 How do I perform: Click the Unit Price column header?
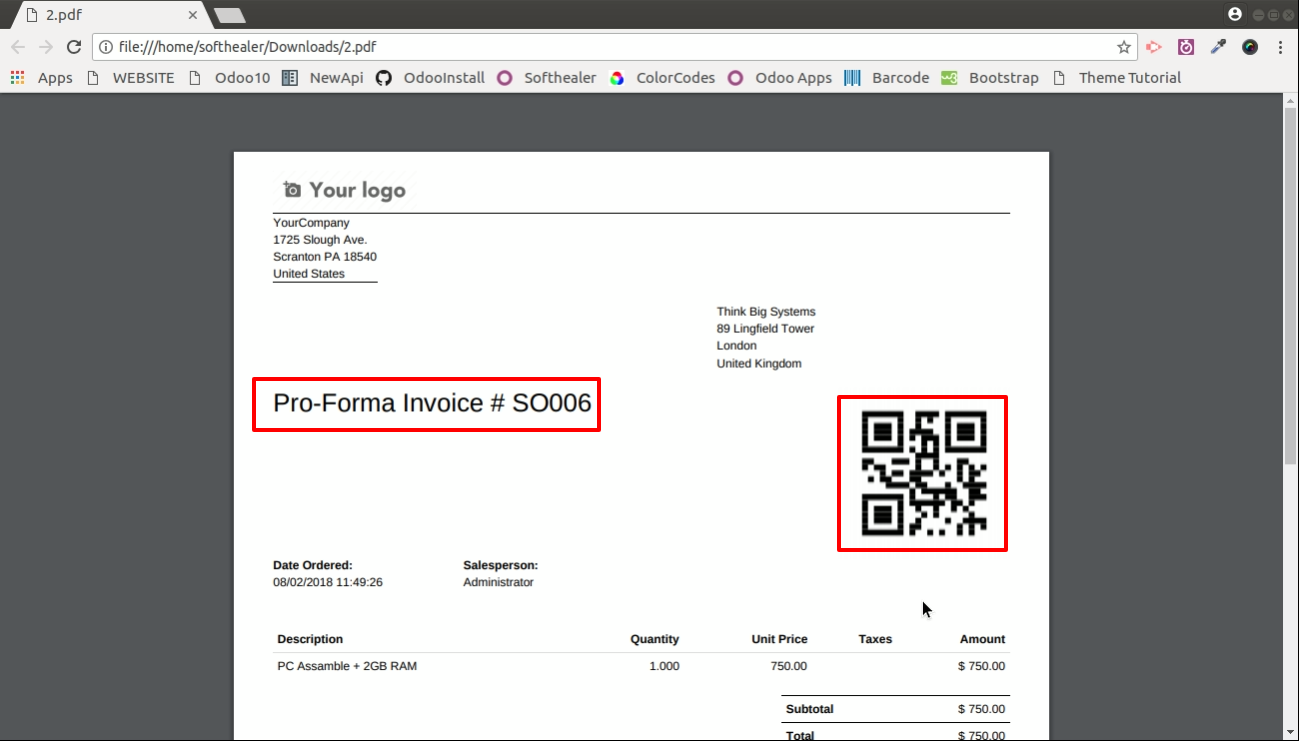tap(780, 639)
